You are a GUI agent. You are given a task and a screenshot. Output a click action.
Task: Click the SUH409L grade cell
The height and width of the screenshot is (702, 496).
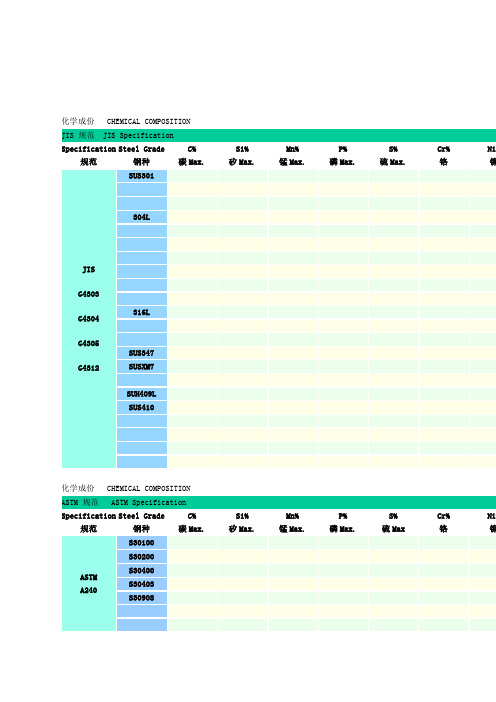pos(142,394)
